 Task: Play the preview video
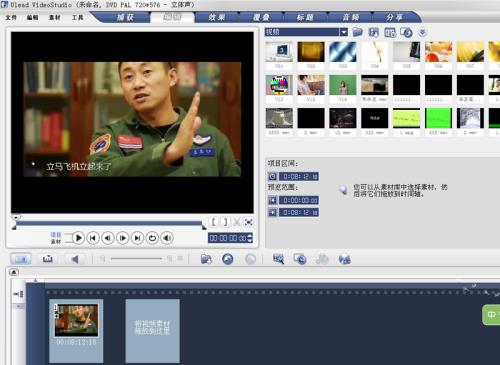tap(78, 238)
